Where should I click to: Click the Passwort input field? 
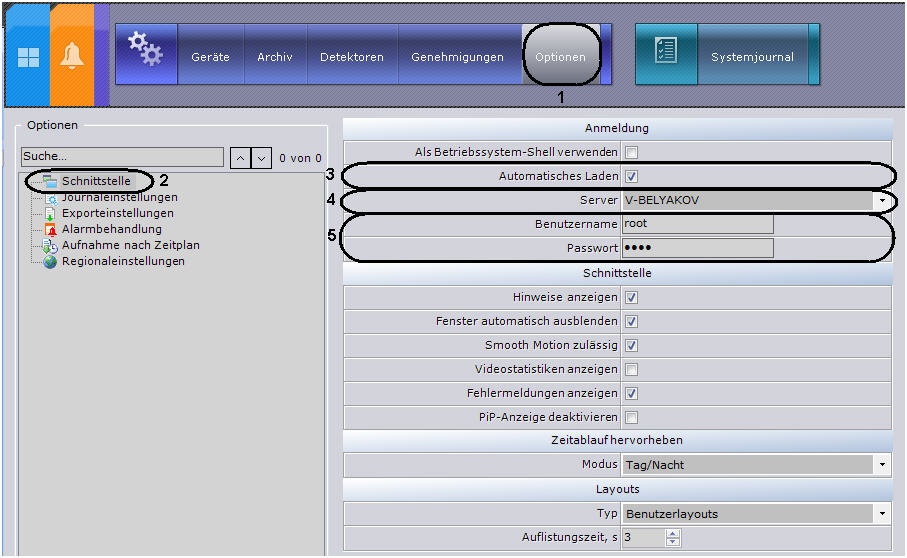pos(698,248)
